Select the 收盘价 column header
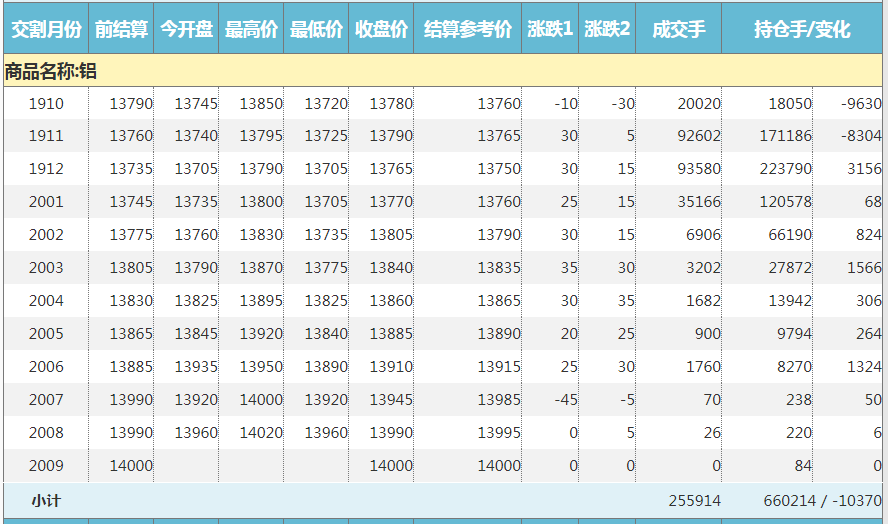 tap(381, 30)
